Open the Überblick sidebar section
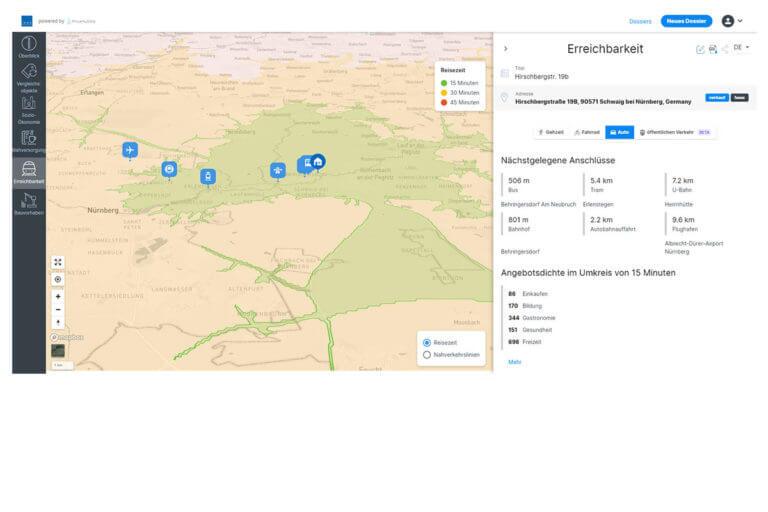The height and width of the screenshot is (512, 768). (28, 47)
